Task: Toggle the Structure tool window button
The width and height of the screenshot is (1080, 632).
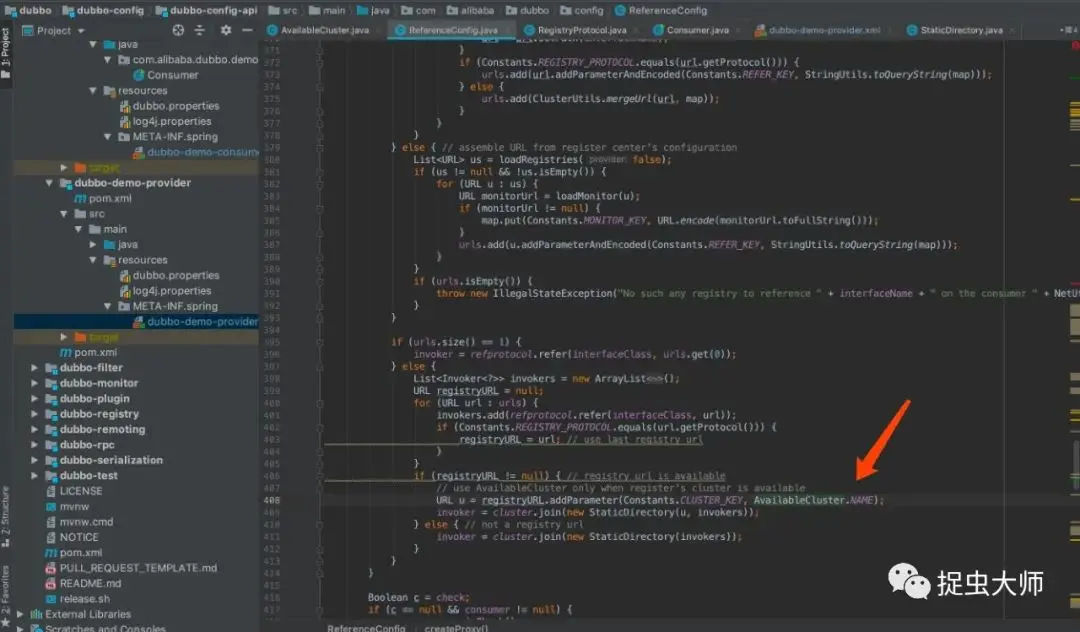Action: [x=6, y=516]
